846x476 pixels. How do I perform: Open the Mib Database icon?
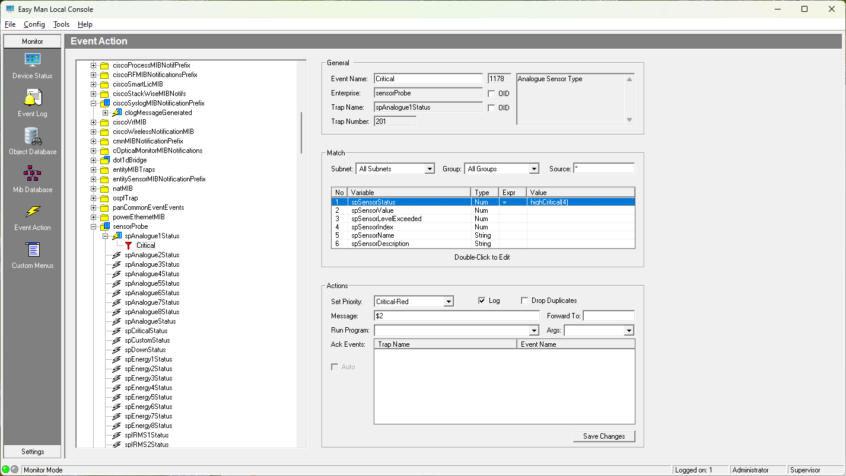(x=32, y=174)
